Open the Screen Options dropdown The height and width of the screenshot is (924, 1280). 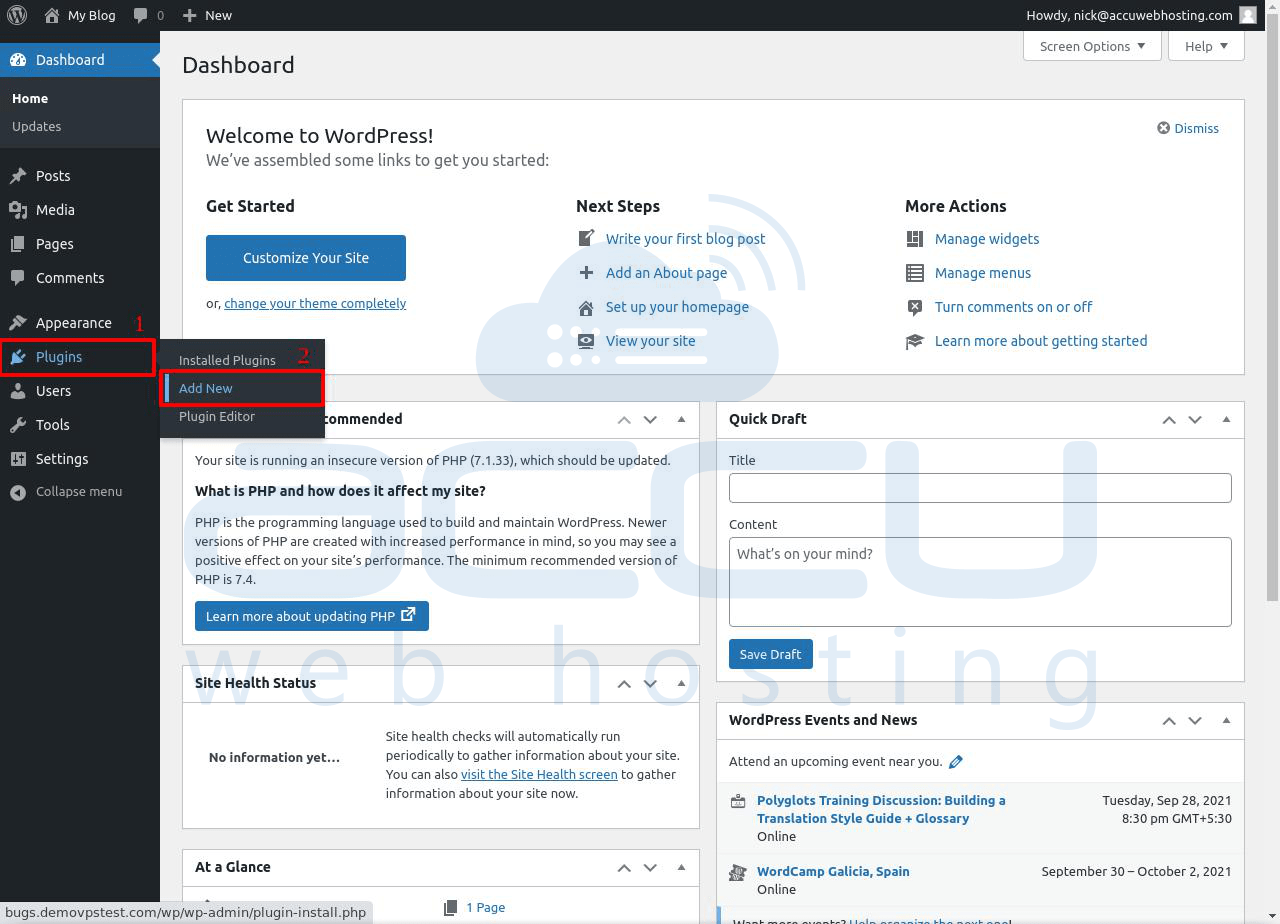[x=1092, y=46]
